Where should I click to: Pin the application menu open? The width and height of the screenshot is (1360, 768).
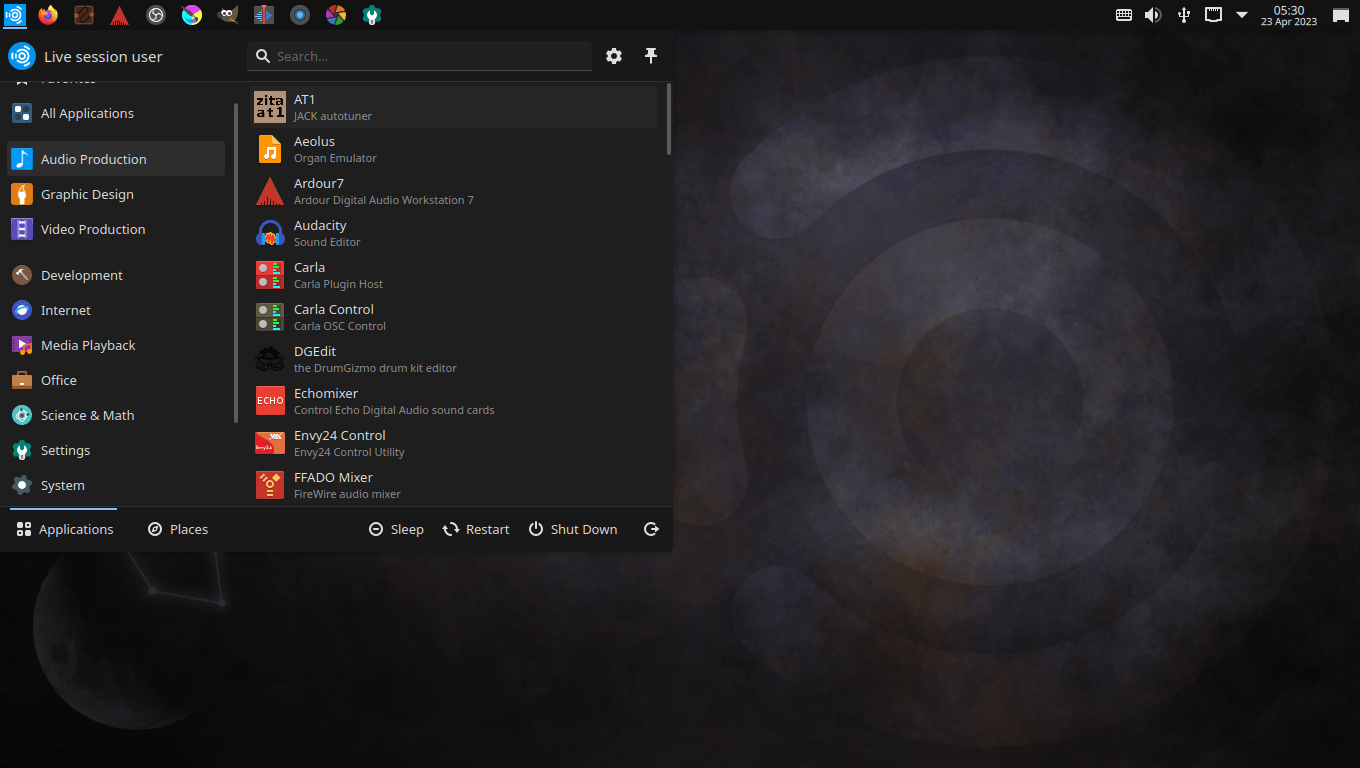651,56
